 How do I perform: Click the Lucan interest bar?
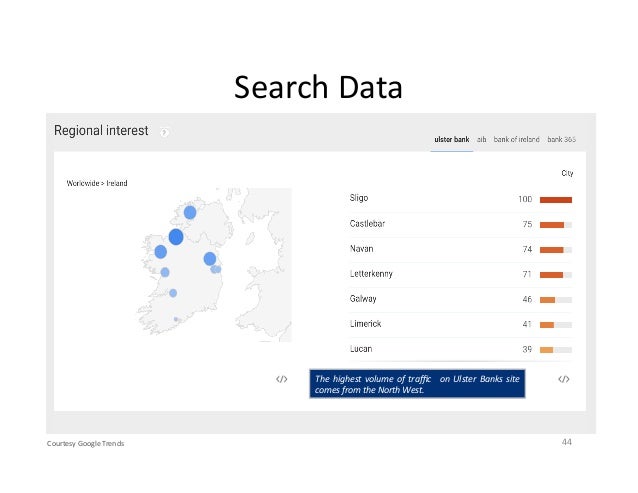click(x=556, y=350)
